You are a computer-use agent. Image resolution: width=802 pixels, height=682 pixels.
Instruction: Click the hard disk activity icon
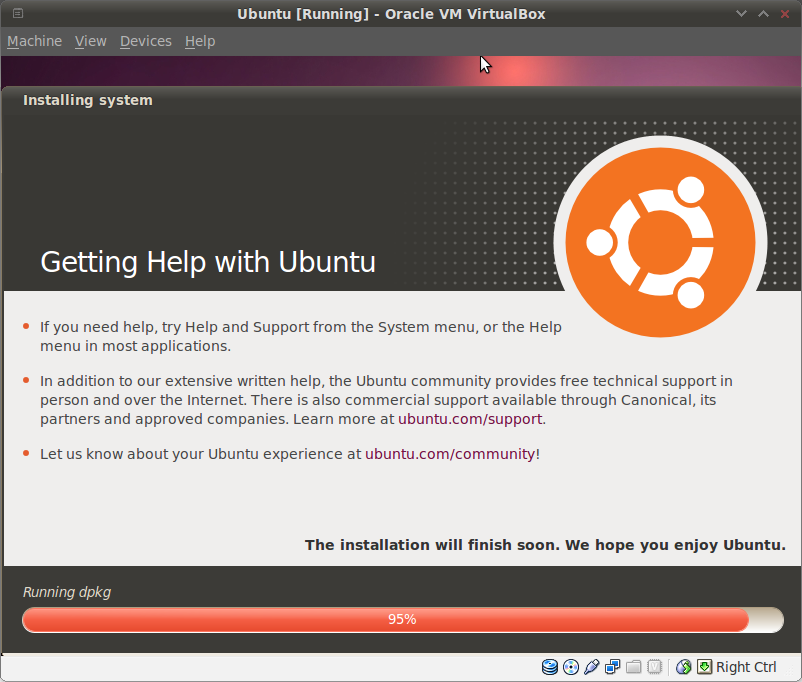[x=550, y=667]
